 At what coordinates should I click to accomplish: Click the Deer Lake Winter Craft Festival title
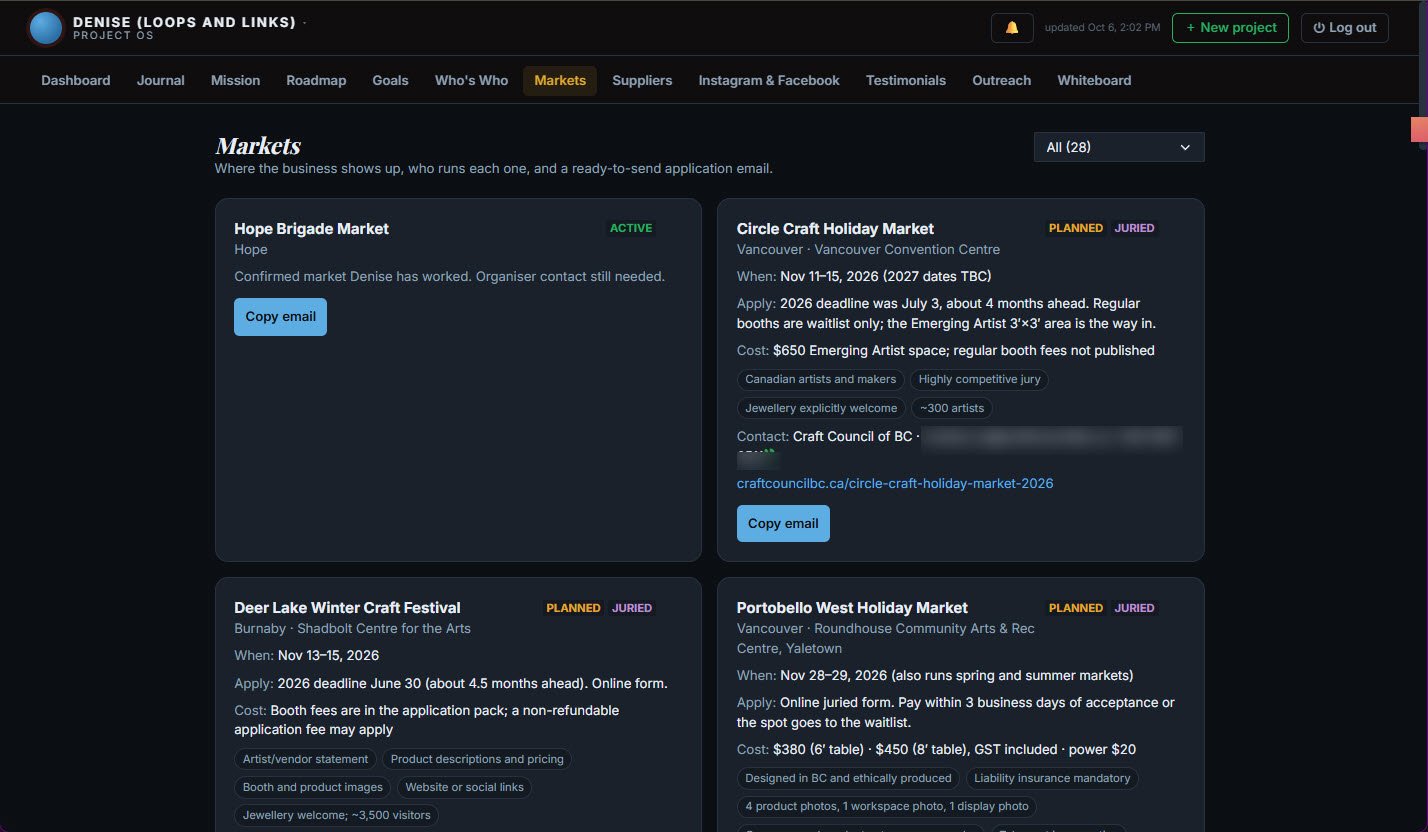(347, 608)
